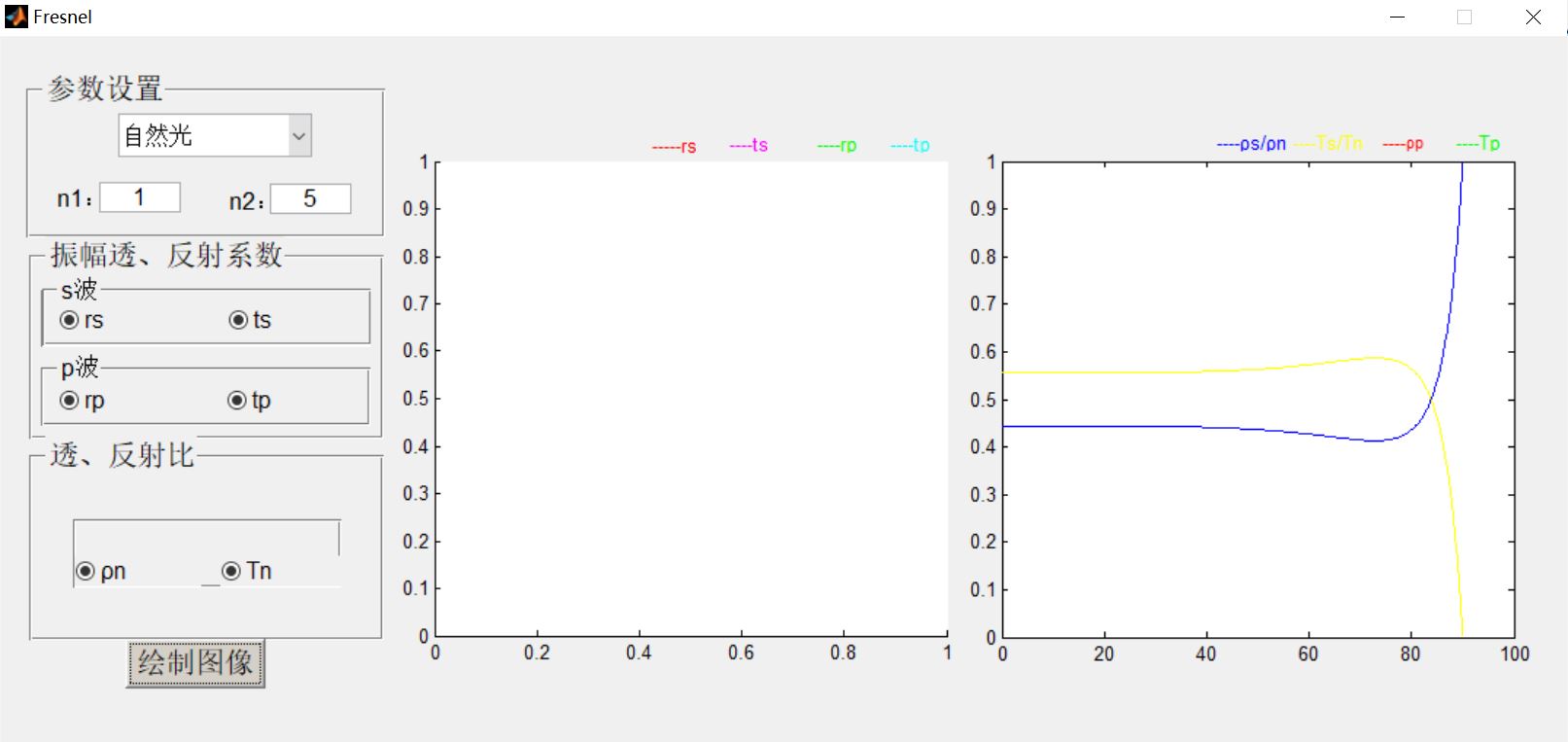The image size is (1568, 742).
Task: Click the yellow Ts/Tn legend label
Action: pos(1329,143)
